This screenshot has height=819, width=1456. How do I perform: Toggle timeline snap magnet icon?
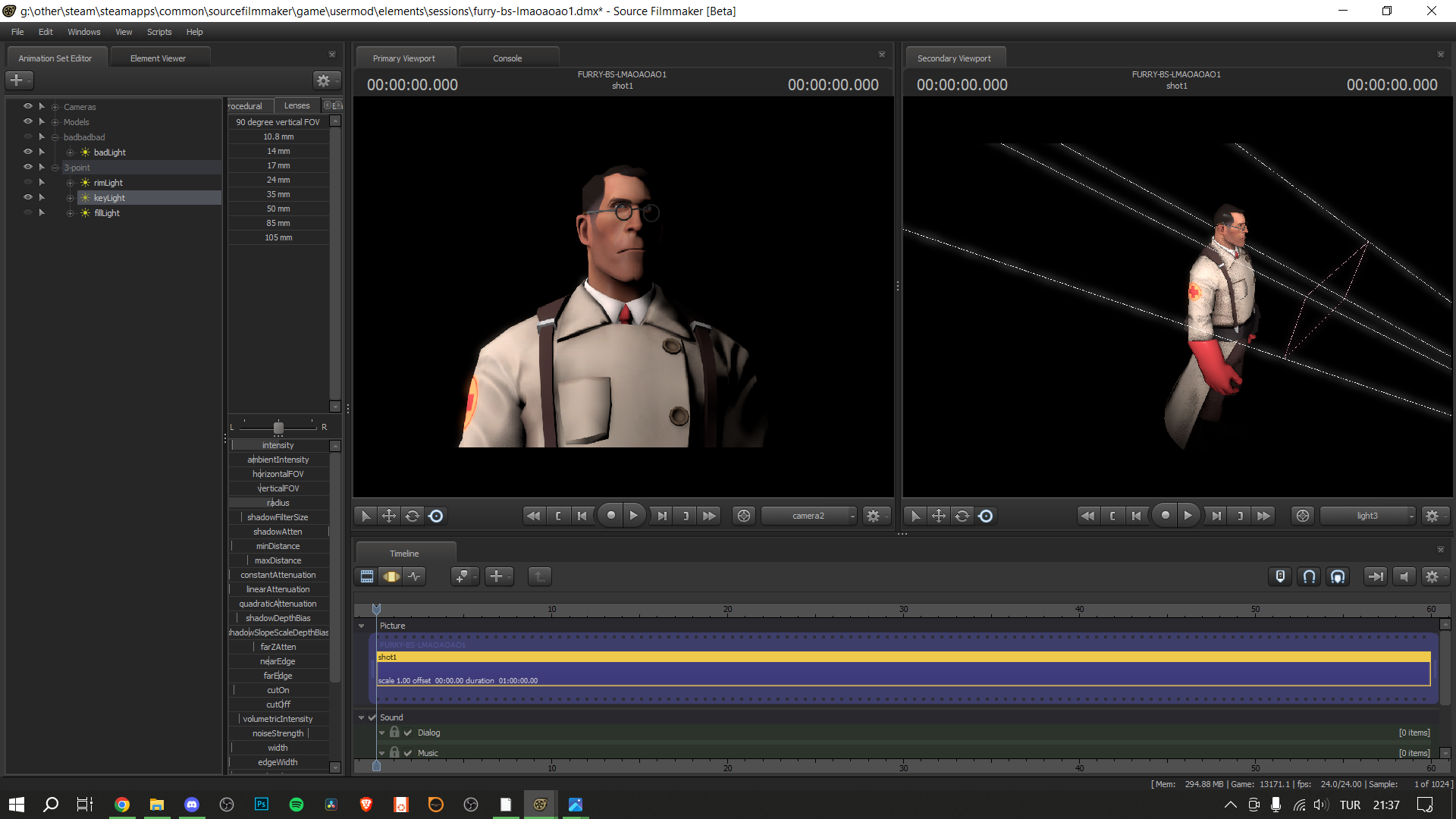coord(1309,576)
